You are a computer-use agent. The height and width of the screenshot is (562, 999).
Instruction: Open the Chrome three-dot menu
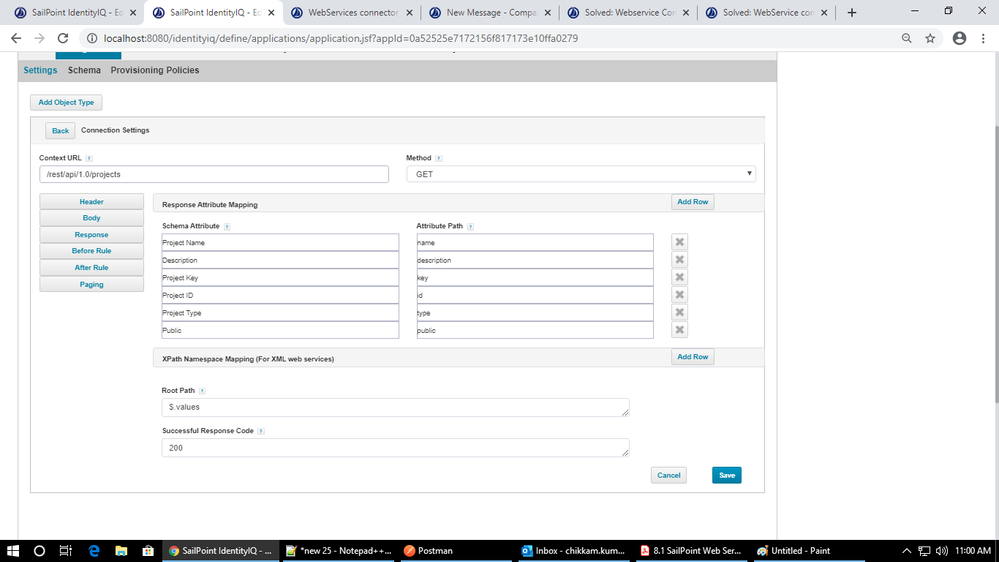tap(984, 38)
